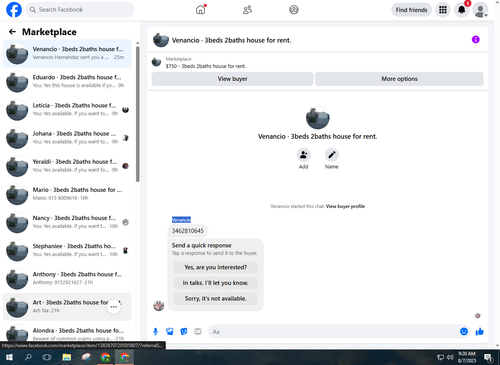Screen dimensions: 500x365
Task: Send quick response 'Sorry, it's not available.'
Action: point(216,299)
